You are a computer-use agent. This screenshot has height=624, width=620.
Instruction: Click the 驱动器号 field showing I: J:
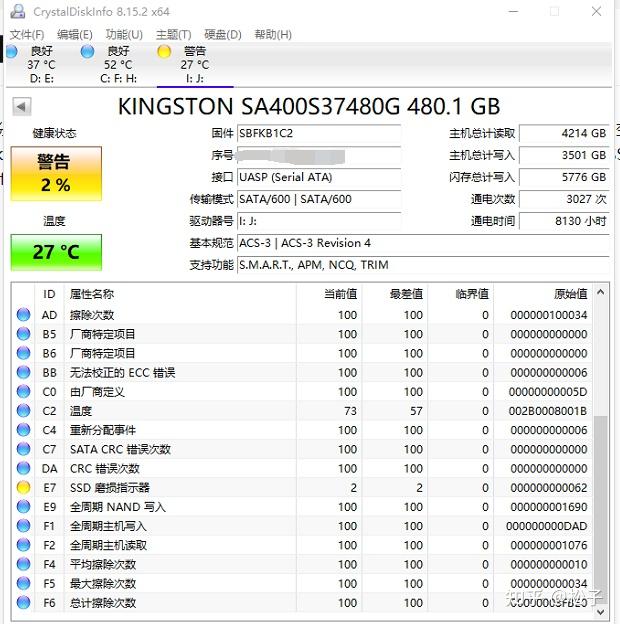tap(319, 221)
